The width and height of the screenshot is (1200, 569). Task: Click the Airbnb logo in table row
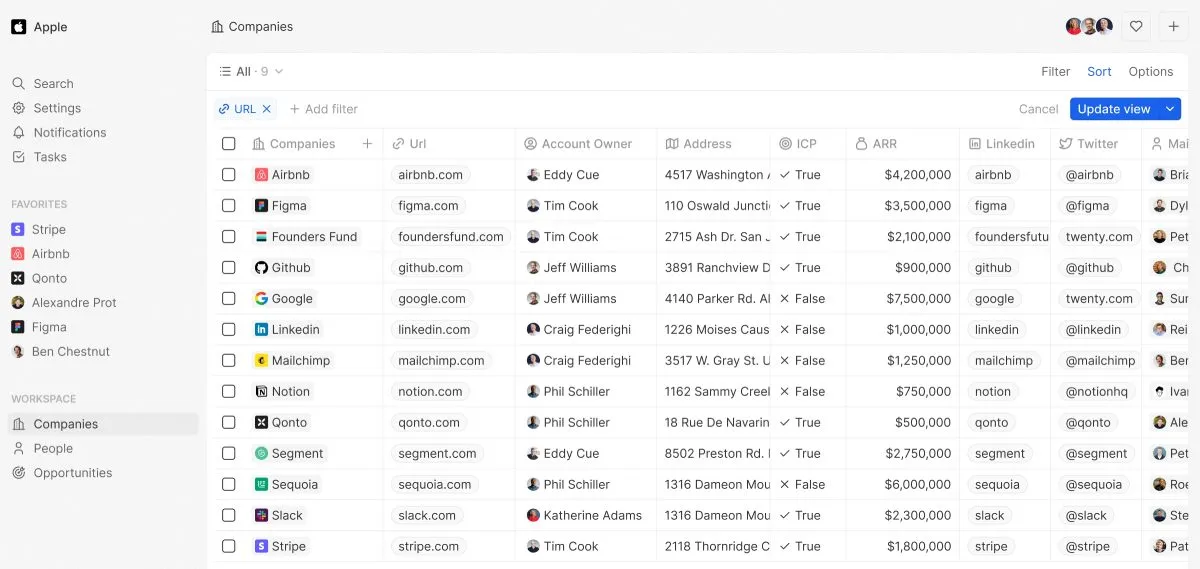[x=261, y=175]
